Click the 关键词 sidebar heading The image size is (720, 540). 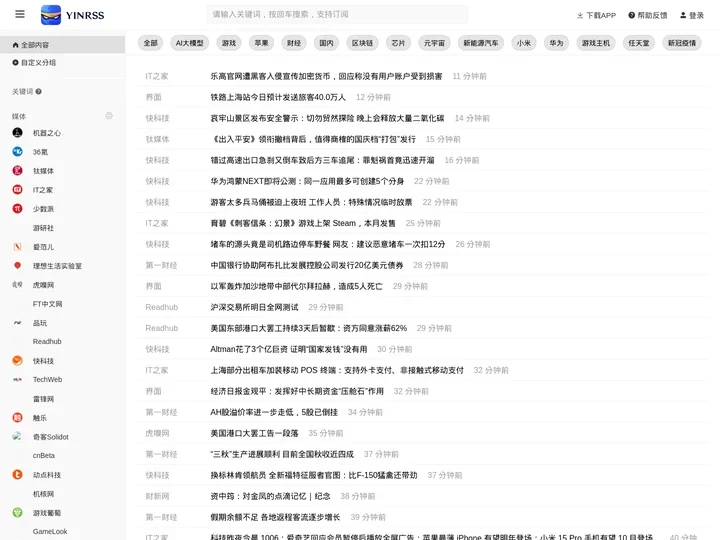point(22,91)
